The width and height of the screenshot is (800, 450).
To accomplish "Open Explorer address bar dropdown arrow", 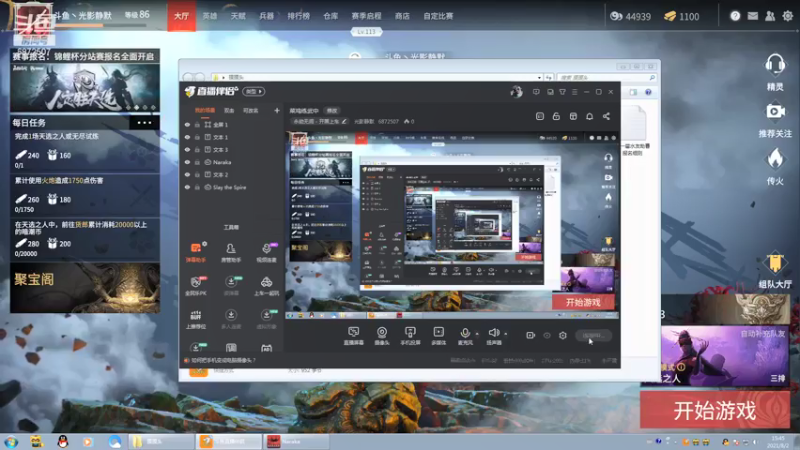I will point(539,78).
